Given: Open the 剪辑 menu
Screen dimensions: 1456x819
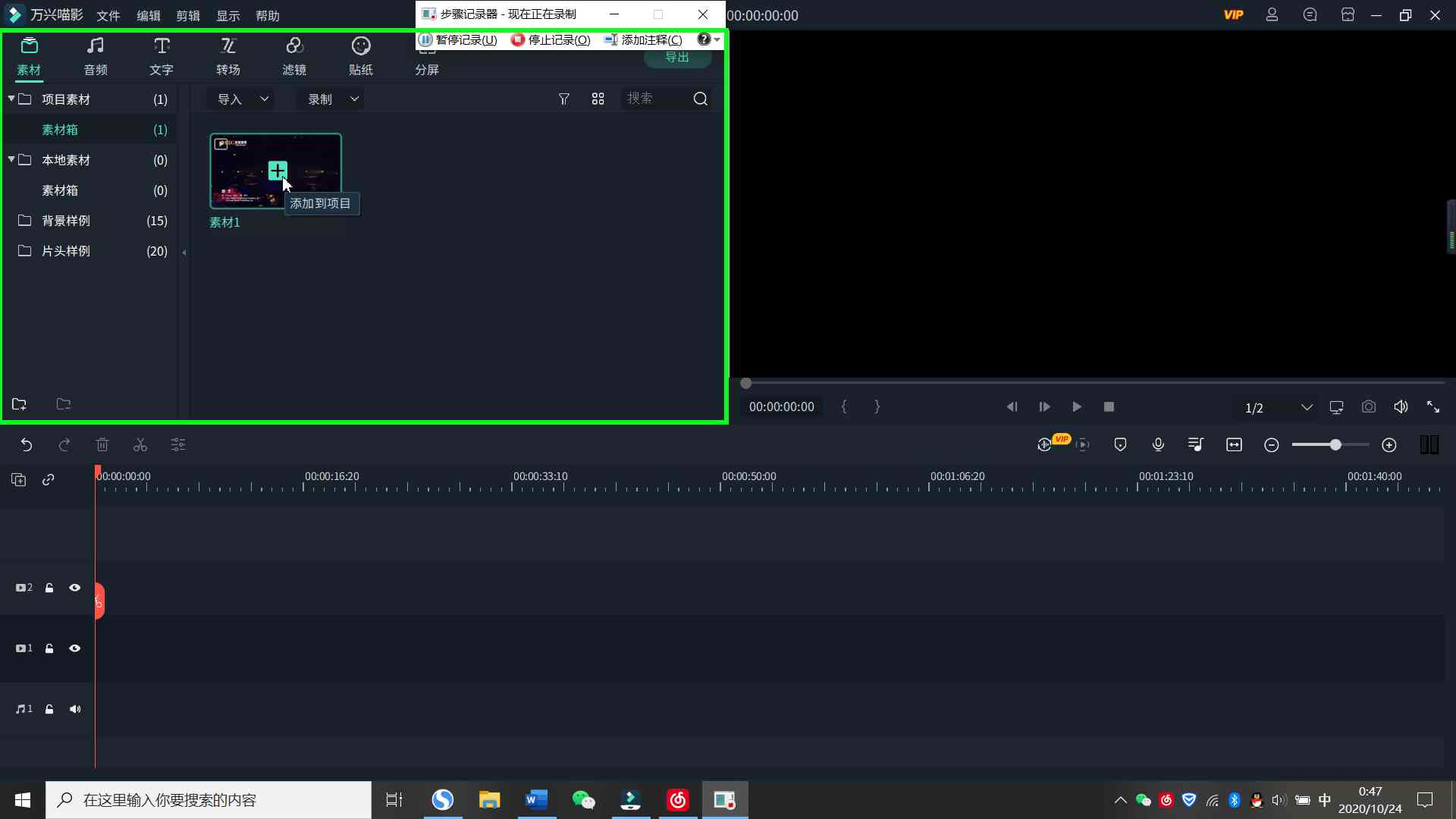Looking at the screenshot, I should [188, 16].
